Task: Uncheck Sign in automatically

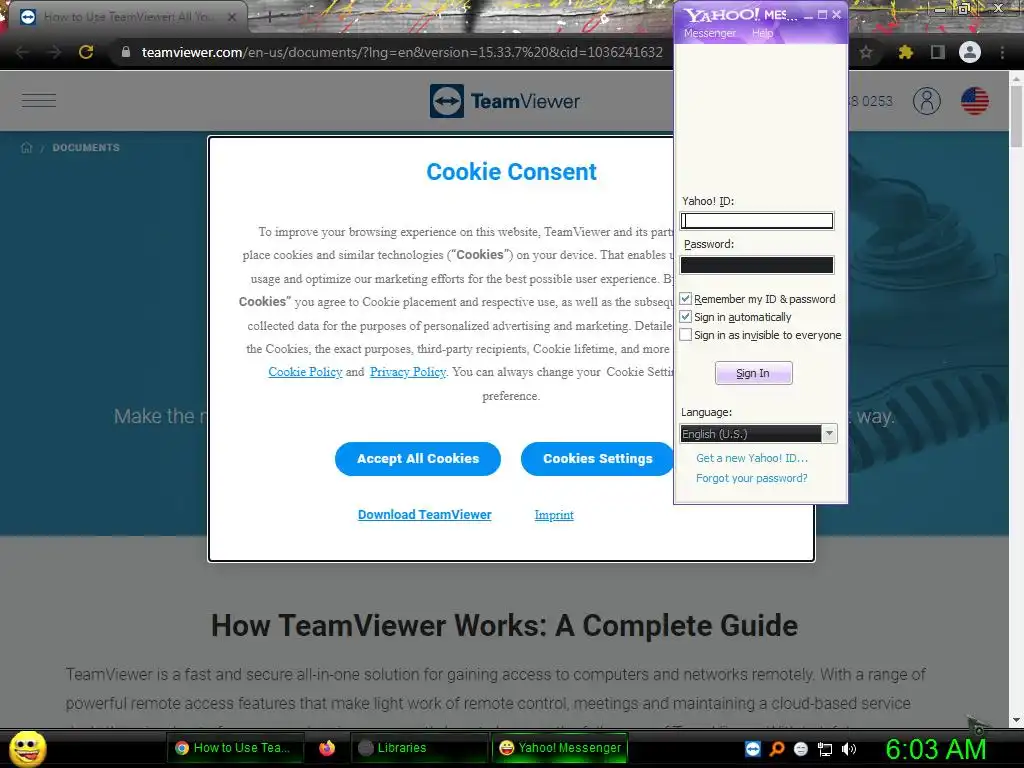Action: 686,317
